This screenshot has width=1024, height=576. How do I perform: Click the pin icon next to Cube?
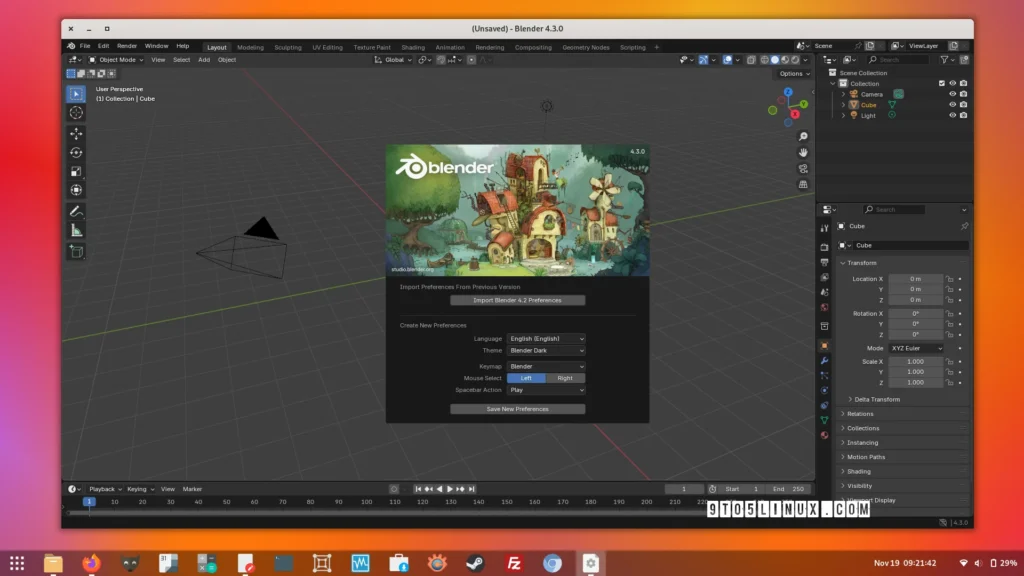(x=964, y=226)
